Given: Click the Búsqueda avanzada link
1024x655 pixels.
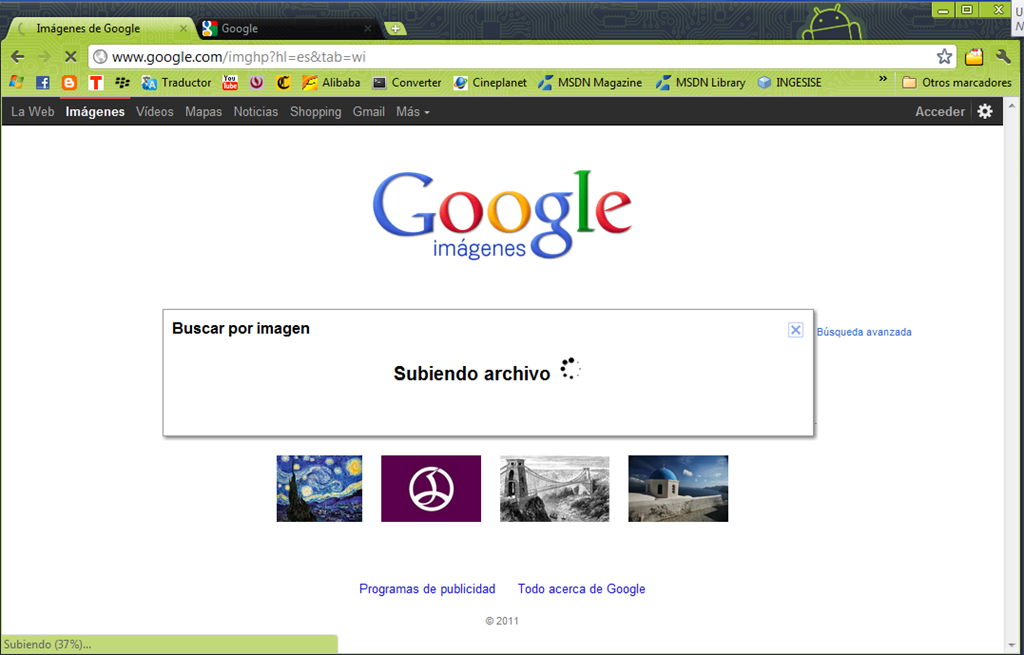Looking at the screenshot, I should pos(864,332).
